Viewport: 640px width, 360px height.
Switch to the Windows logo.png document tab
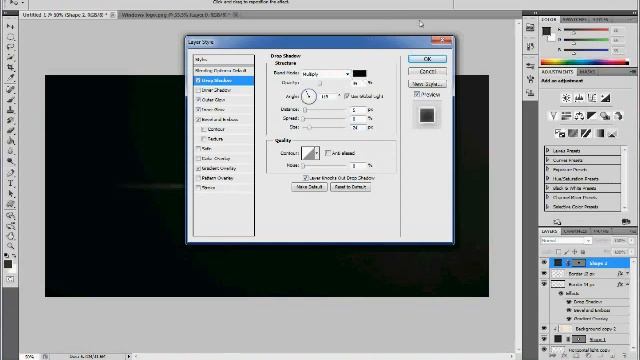coord(176,15)
